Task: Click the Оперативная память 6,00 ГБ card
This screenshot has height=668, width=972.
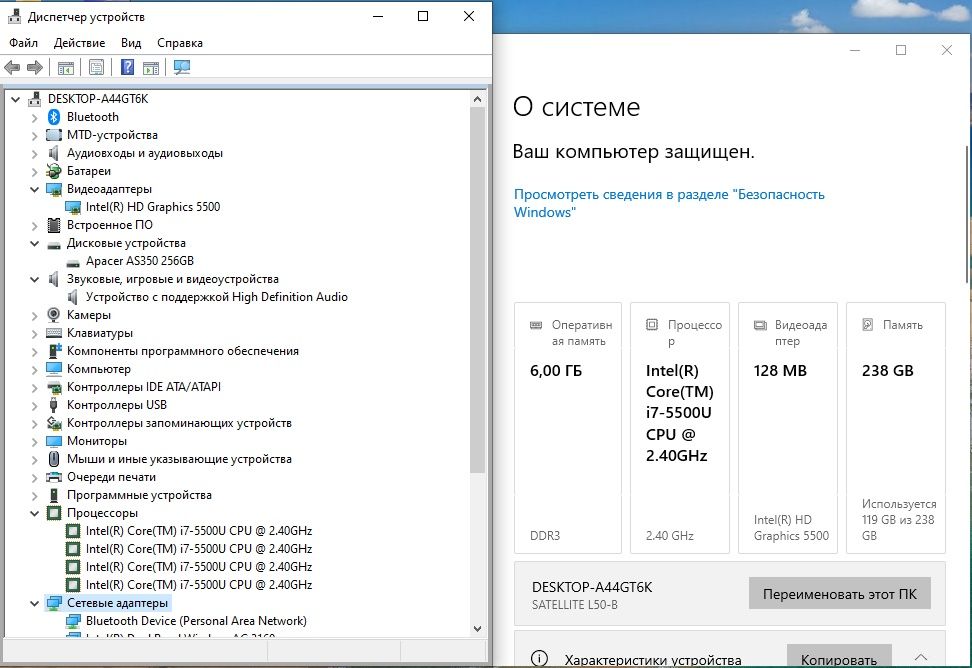Action: click(568, 428)
